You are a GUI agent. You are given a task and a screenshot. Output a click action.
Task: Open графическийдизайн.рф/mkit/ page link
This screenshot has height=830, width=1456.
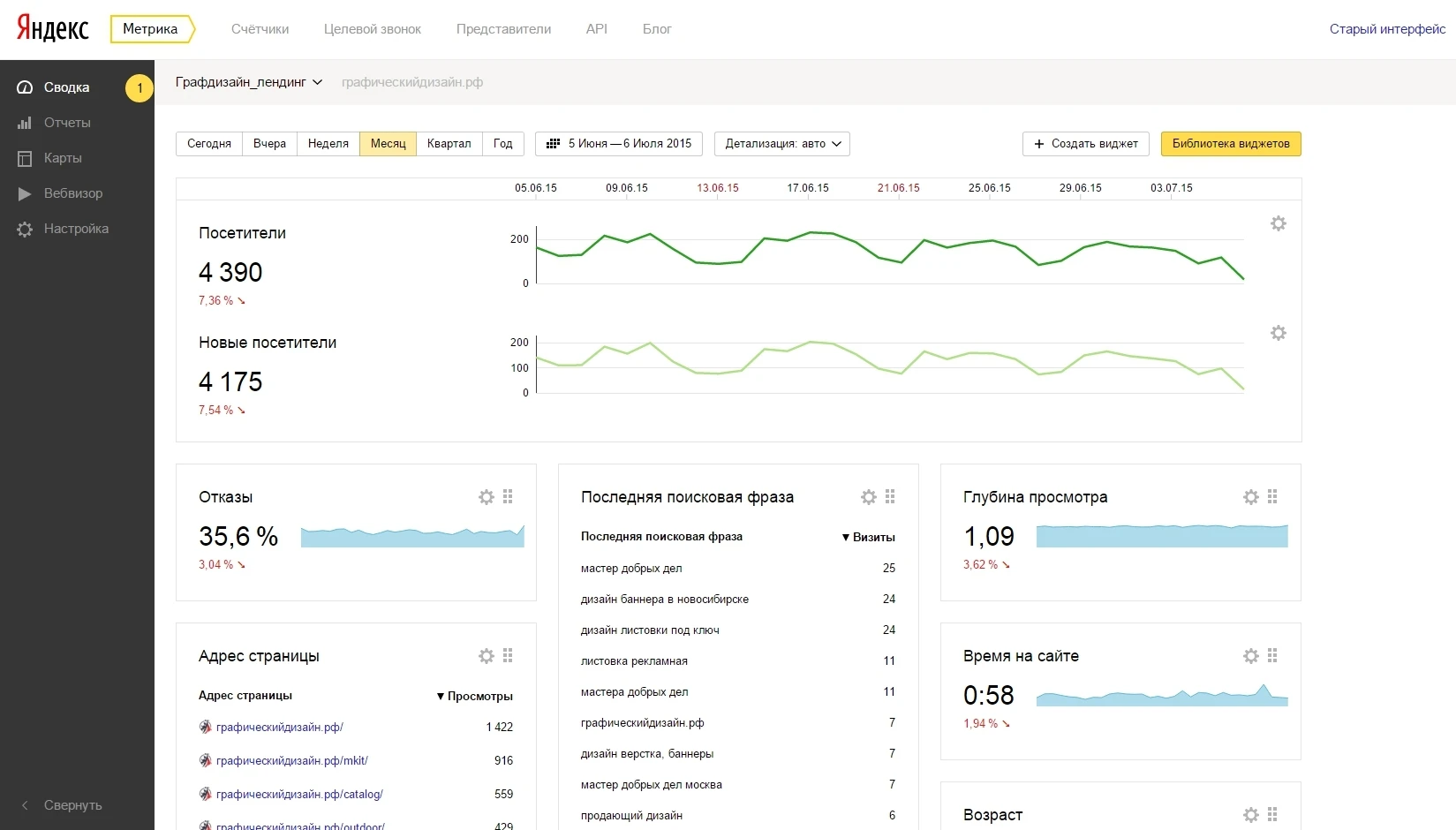coord(291,760)
